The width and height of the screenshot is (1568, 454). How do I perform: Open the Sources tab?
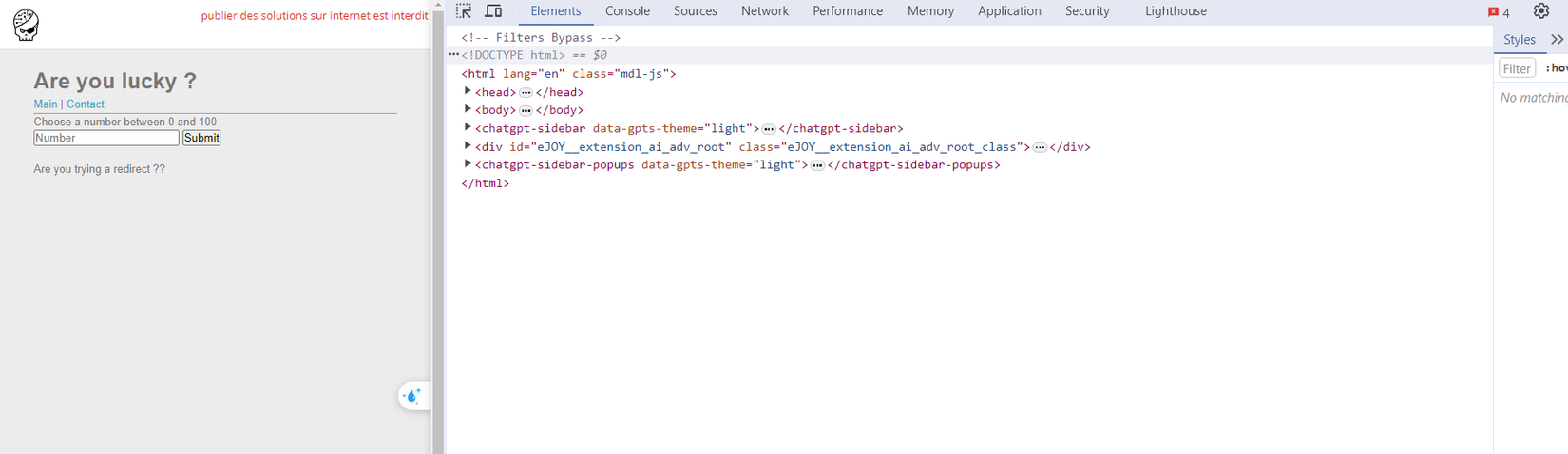(x=696, y=11)
